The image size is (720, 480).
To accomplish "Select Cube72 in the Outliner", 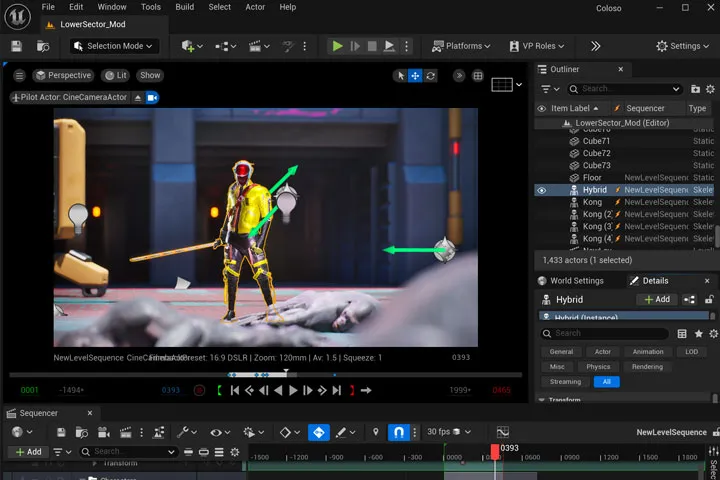I will click(x=596, y=153).
